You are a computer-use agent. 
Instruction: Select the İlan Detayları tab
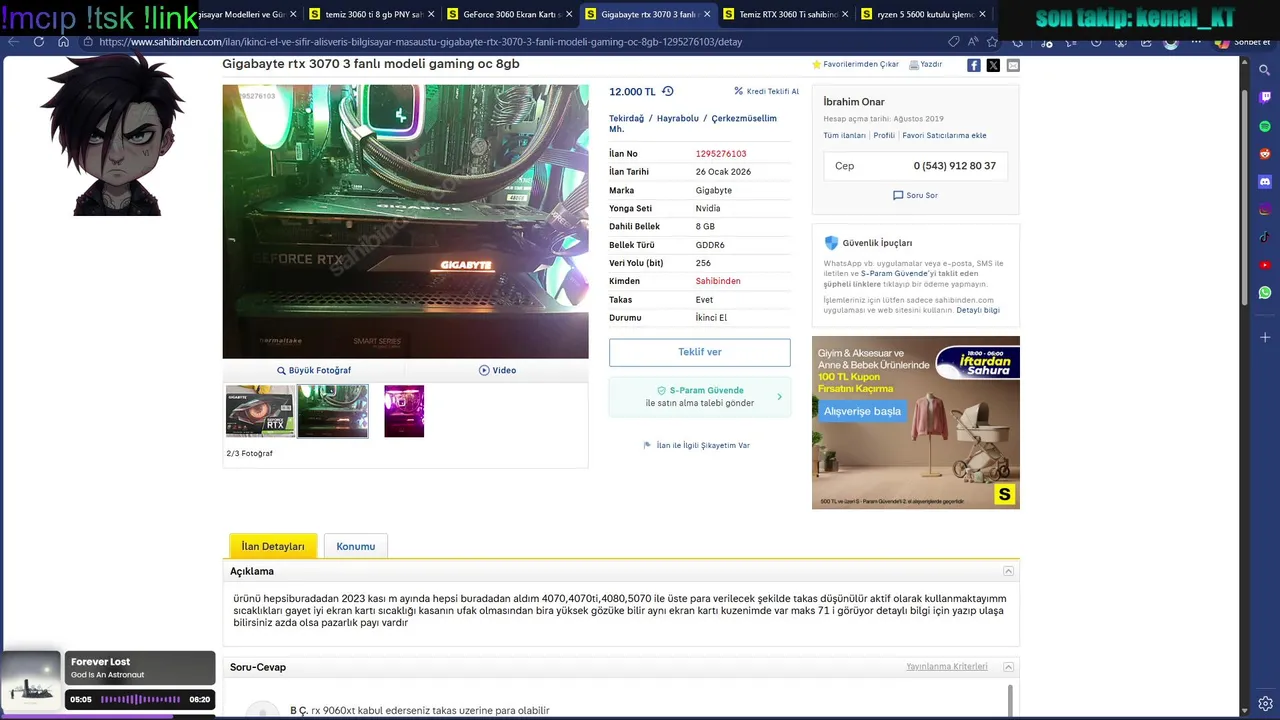273,546
